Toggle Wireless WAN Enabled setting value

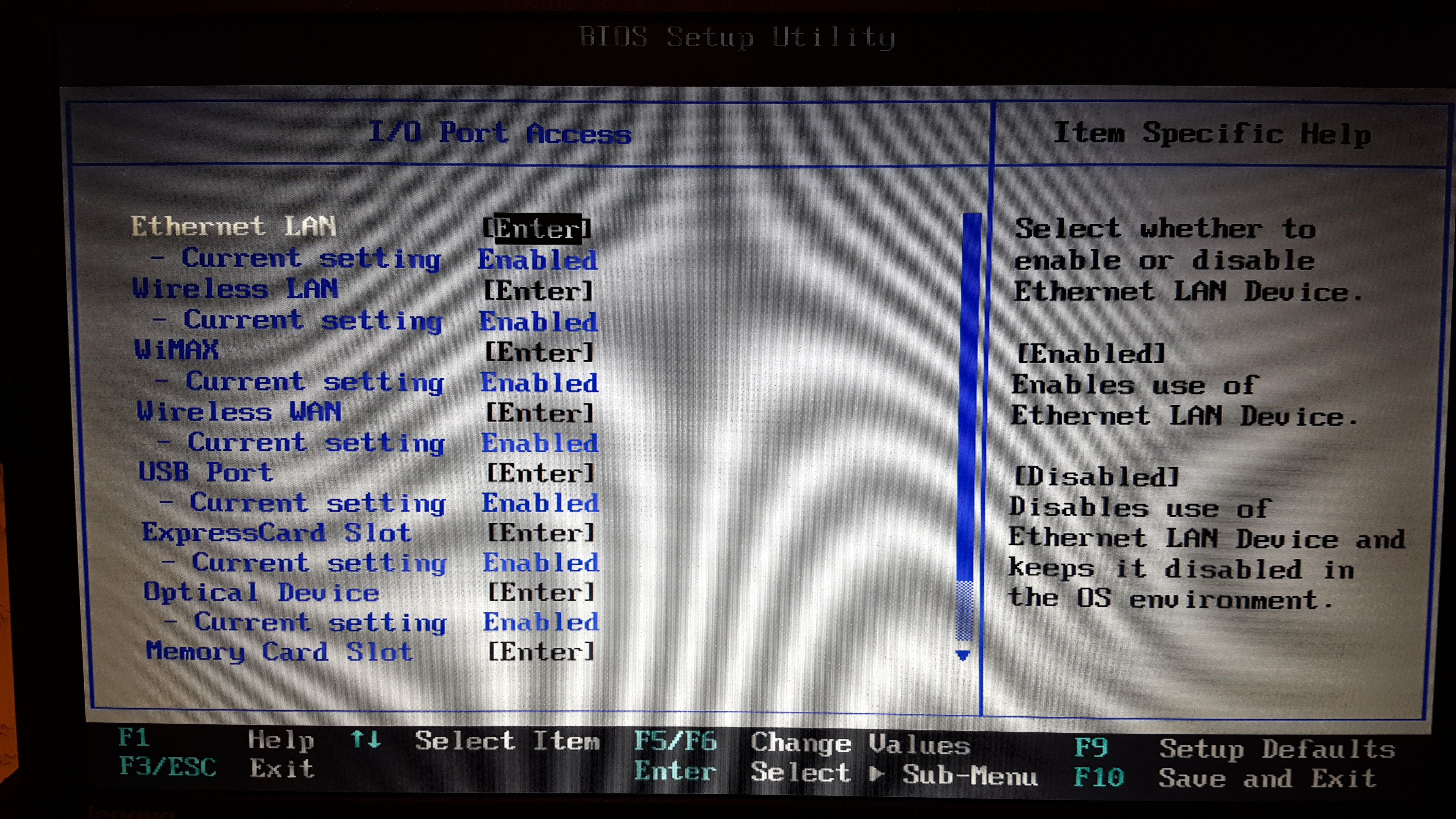540,443
